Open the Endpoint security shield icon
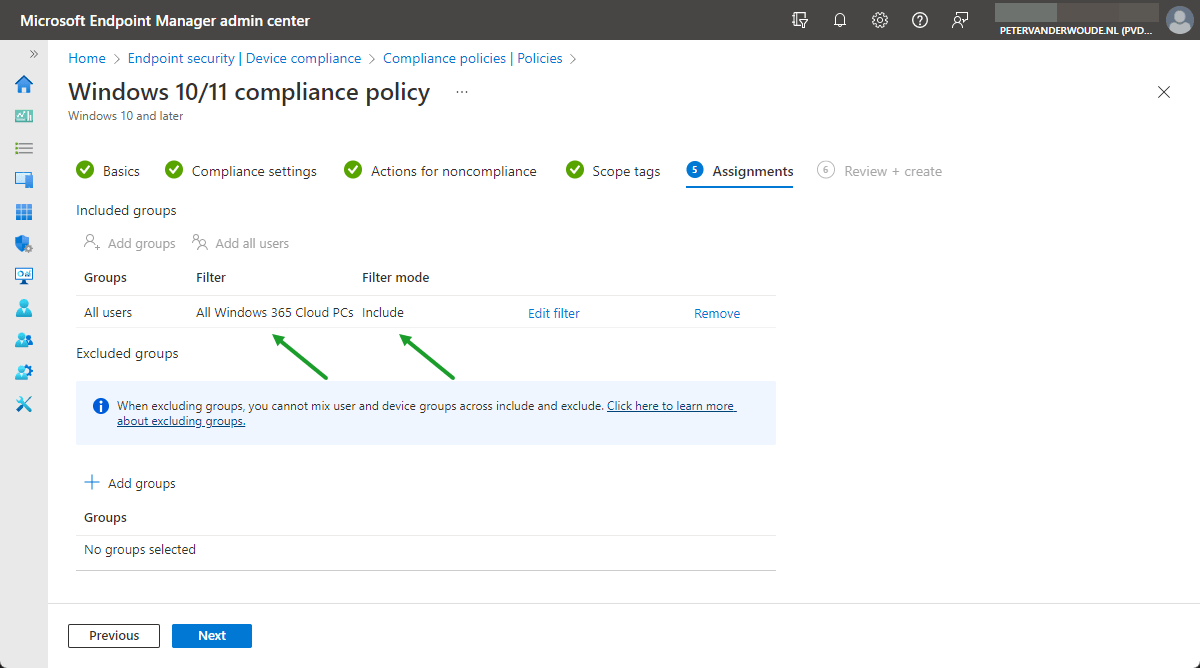Image resolution: width=1200 pixels, height=668 pixels. pos(24,244)
